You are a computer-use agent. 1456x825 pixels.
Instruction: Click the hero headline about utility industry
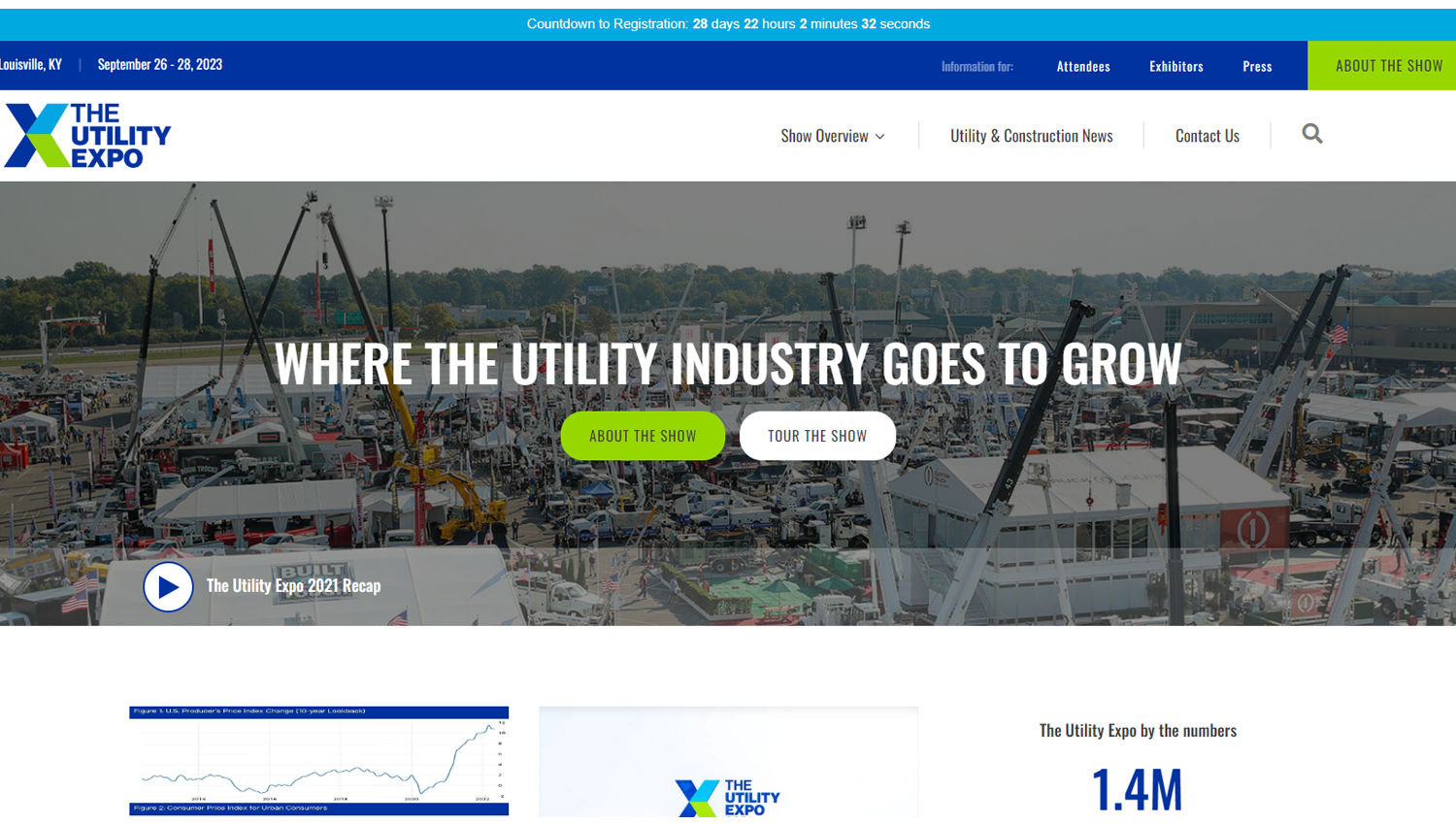[x=728, y=364]
